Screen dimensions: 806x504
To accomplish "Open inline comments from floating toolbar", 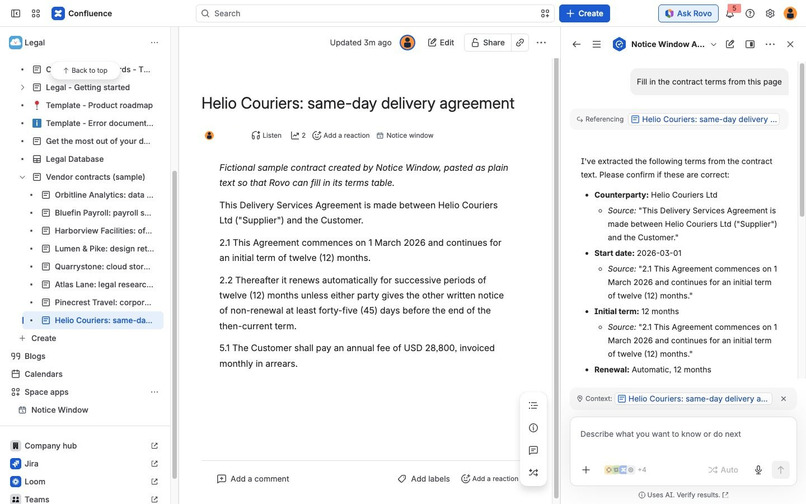I will tap(533, 450).
